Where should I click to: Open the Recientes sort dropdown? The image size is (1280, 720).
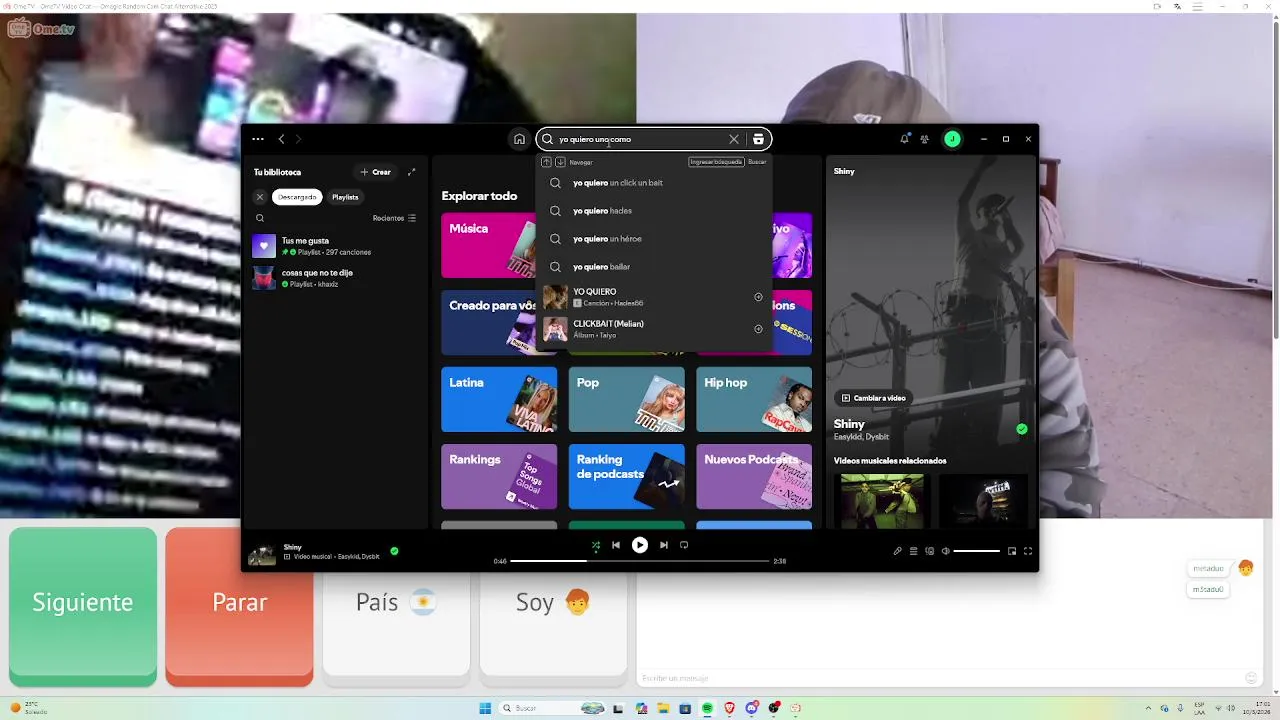[394, 218]
